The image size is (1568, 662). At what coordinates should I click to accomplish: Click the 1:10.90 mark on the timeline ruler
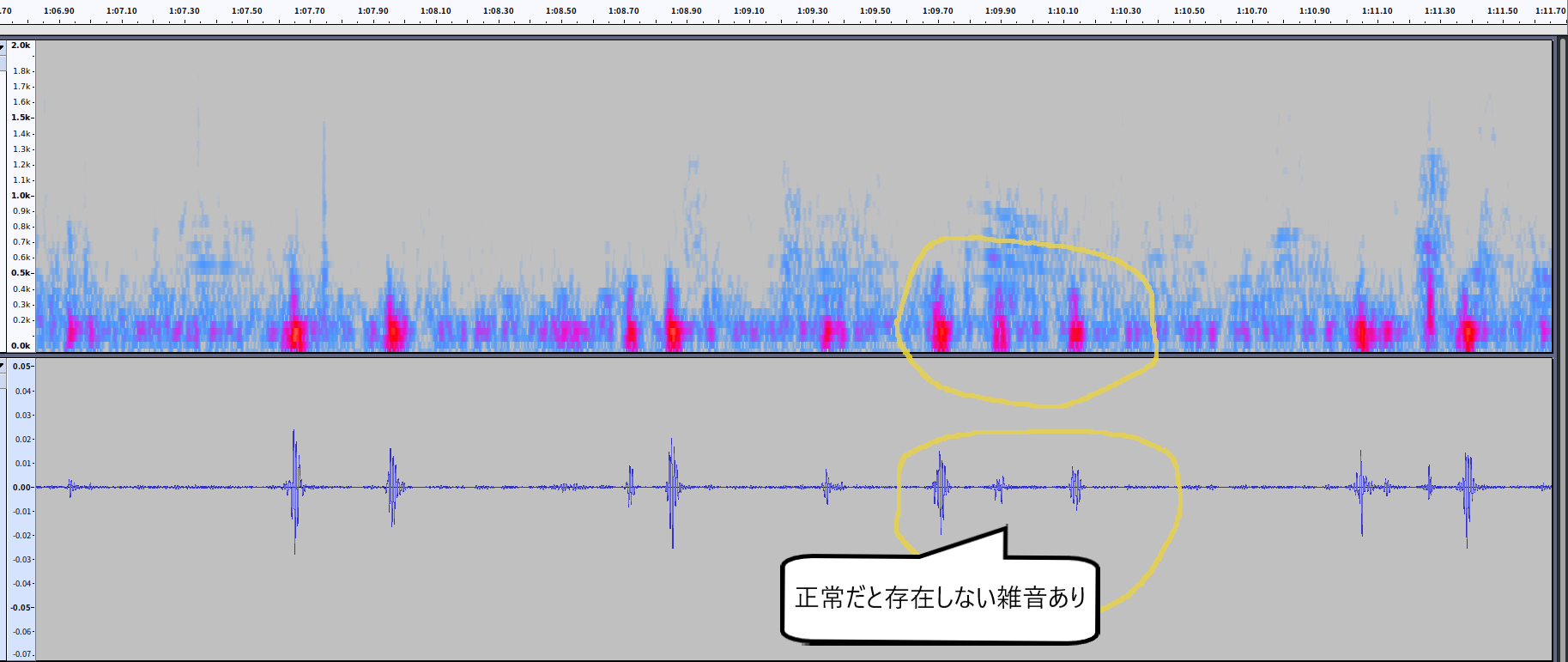coord(1315,11)
